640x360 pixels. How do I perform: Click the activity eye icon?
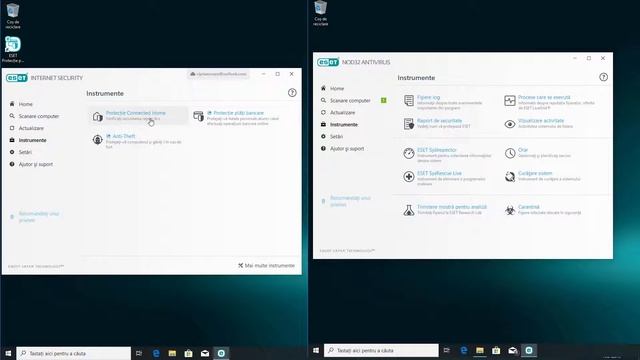pos(510,124)
